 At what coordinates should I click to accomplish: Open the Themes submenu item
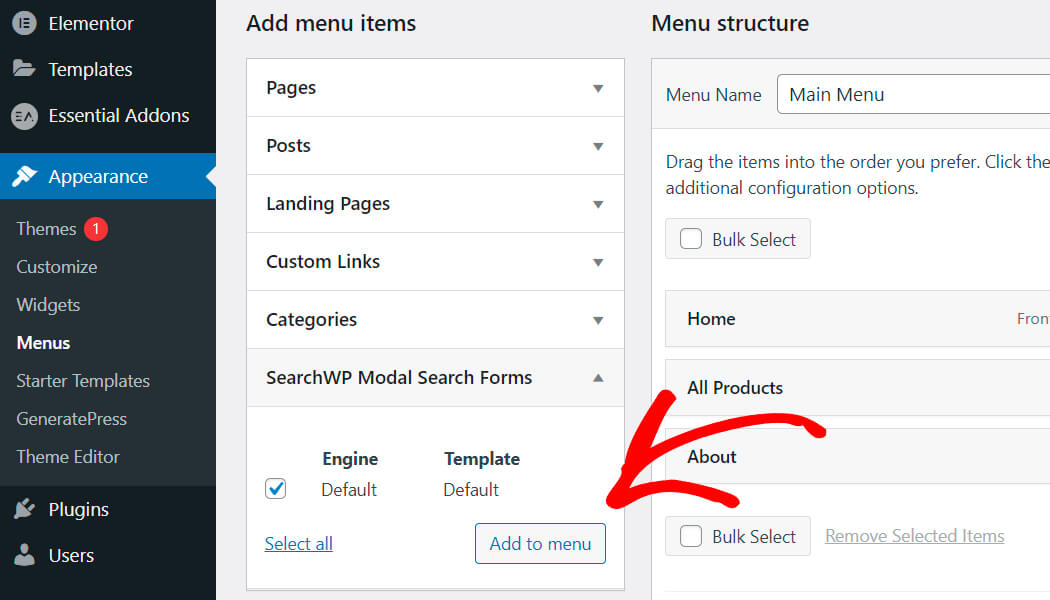[x=46, y=229]
